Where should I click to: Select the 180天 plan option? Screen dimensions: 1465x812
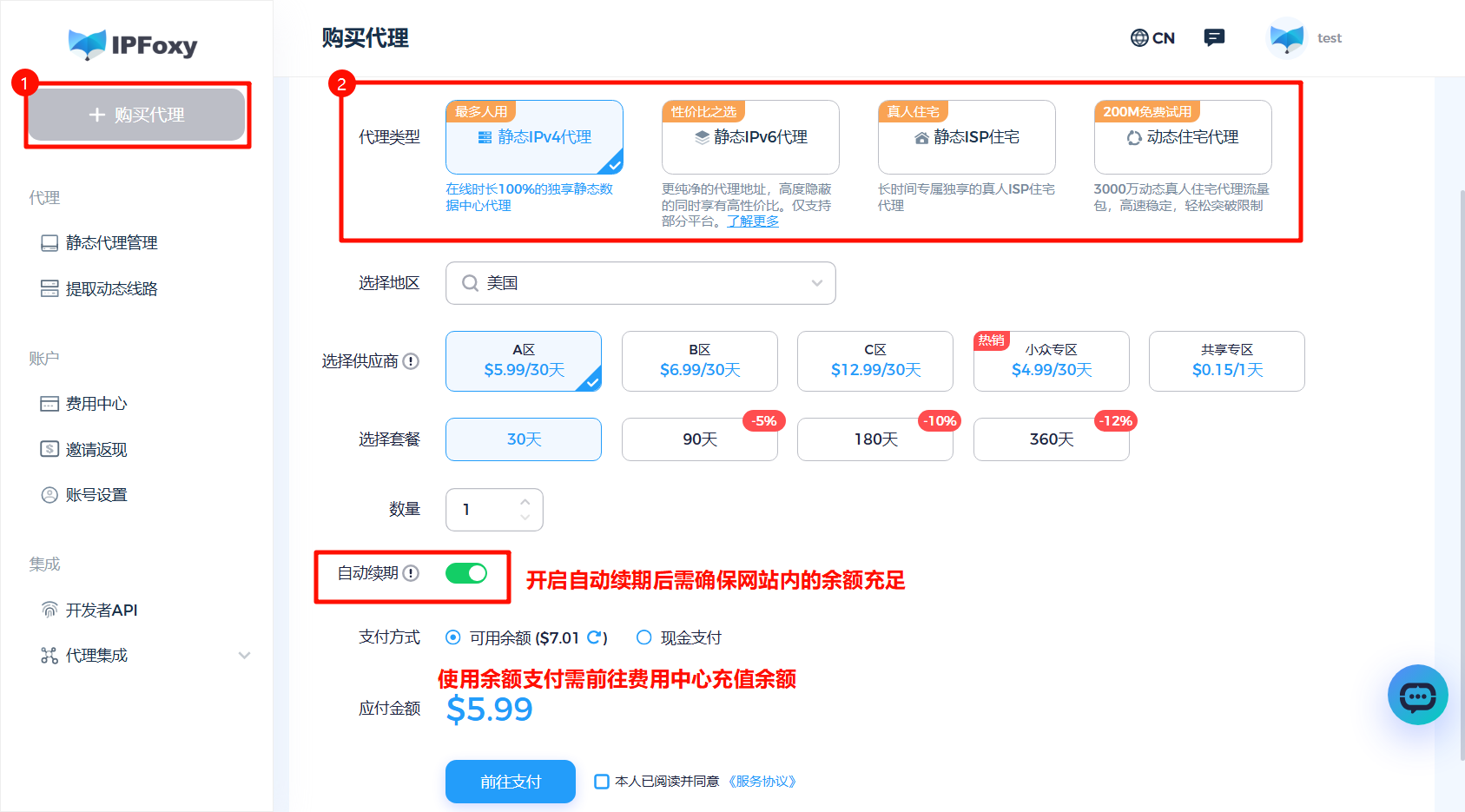tap(874, 439)
